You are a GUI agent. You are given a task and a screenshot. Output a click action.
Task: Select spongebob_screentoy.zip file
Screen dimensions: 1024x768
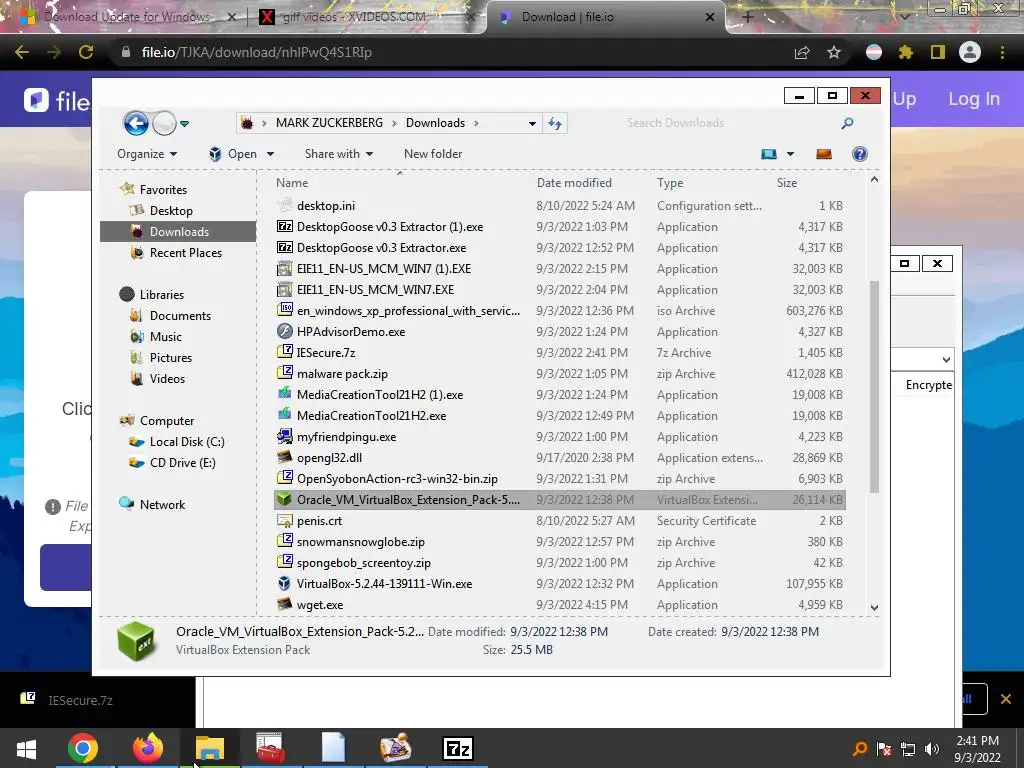(559, 562)
